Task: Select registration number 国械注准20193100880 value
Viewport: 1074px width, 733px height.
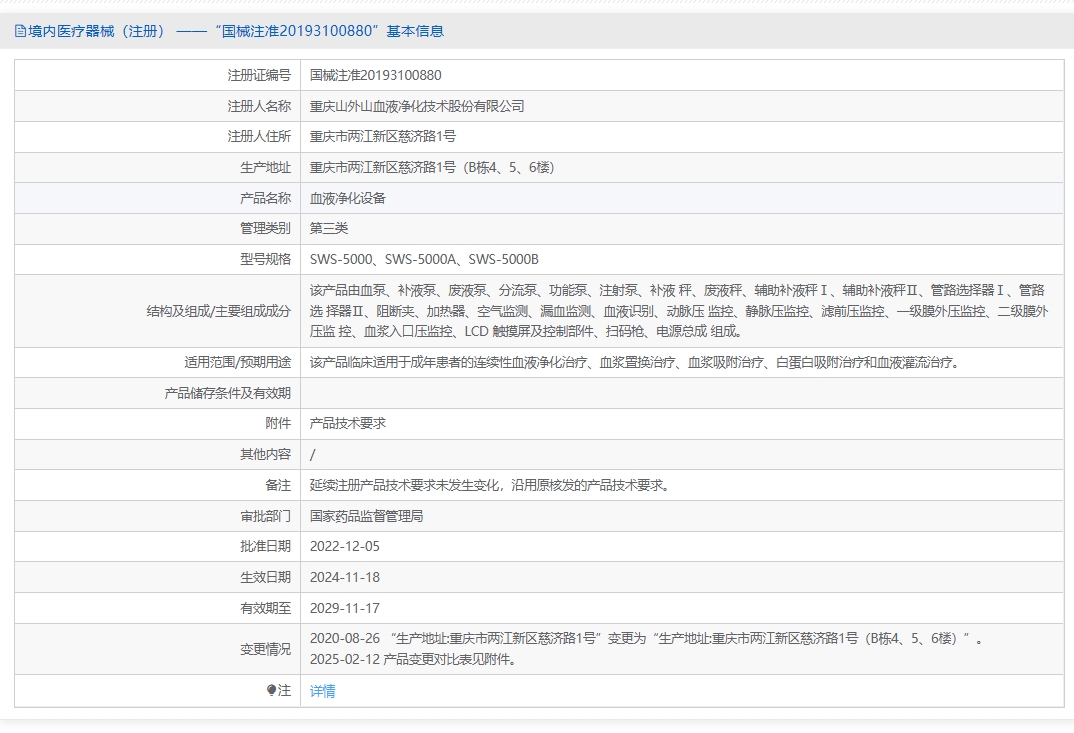Action: [x=375, y=75]
